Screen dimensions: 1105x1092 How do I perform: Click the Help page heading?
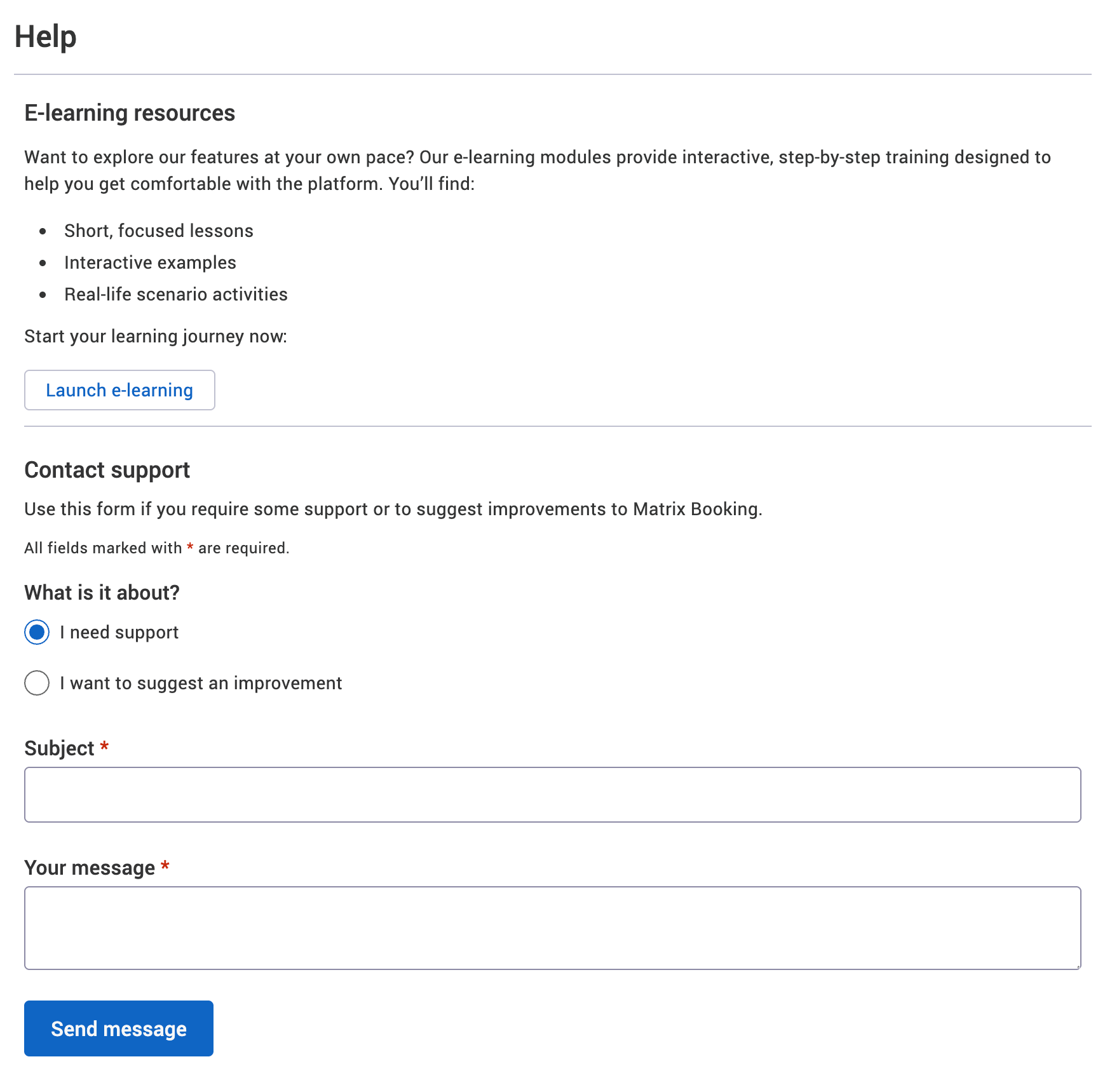[x=46, y=37]
